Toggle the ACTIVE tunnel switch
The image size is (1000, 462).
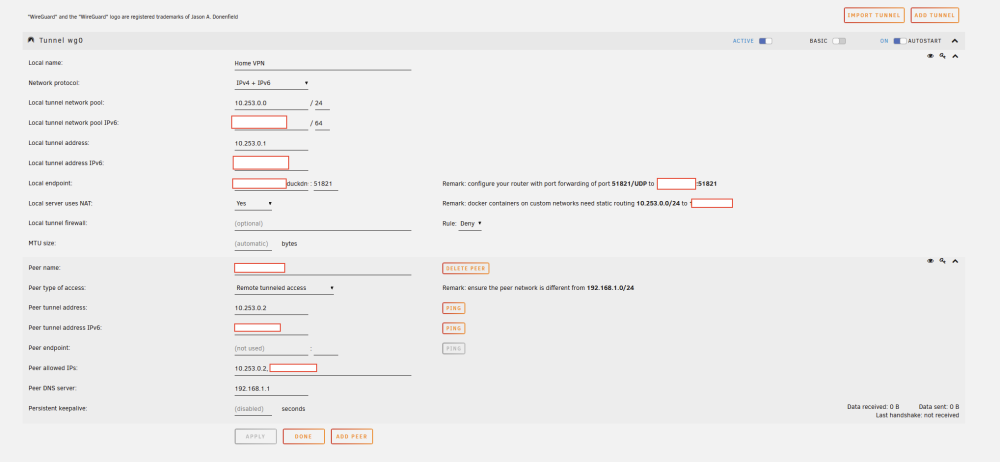[765, 41]
